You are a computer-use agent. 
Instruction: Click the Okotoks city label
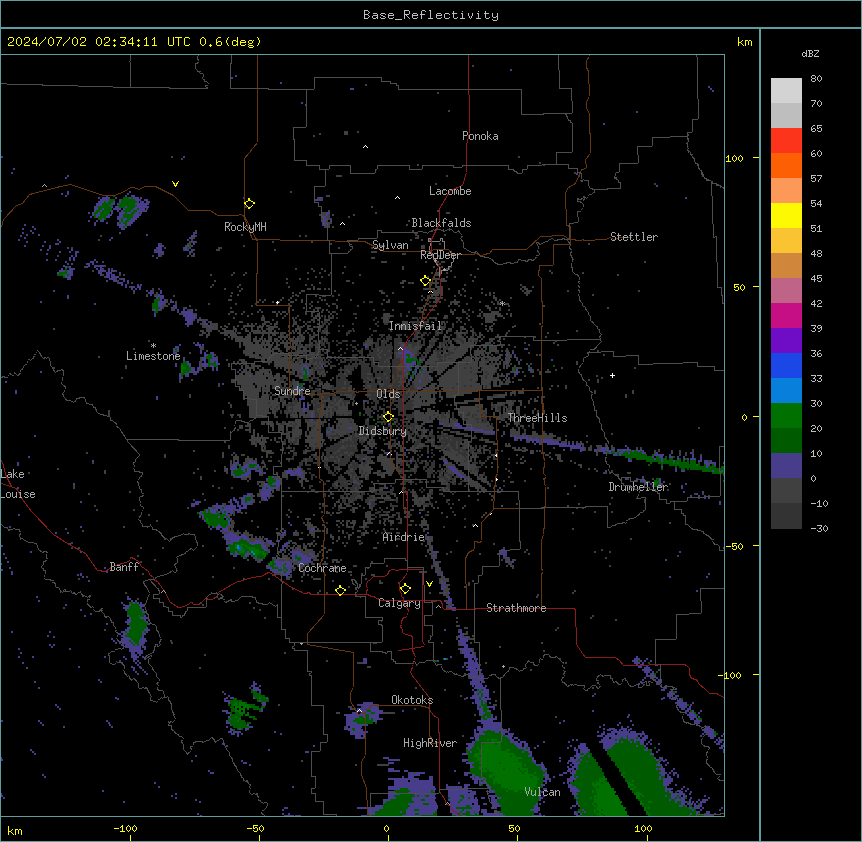pyautogui.click(x=412, y=700)
